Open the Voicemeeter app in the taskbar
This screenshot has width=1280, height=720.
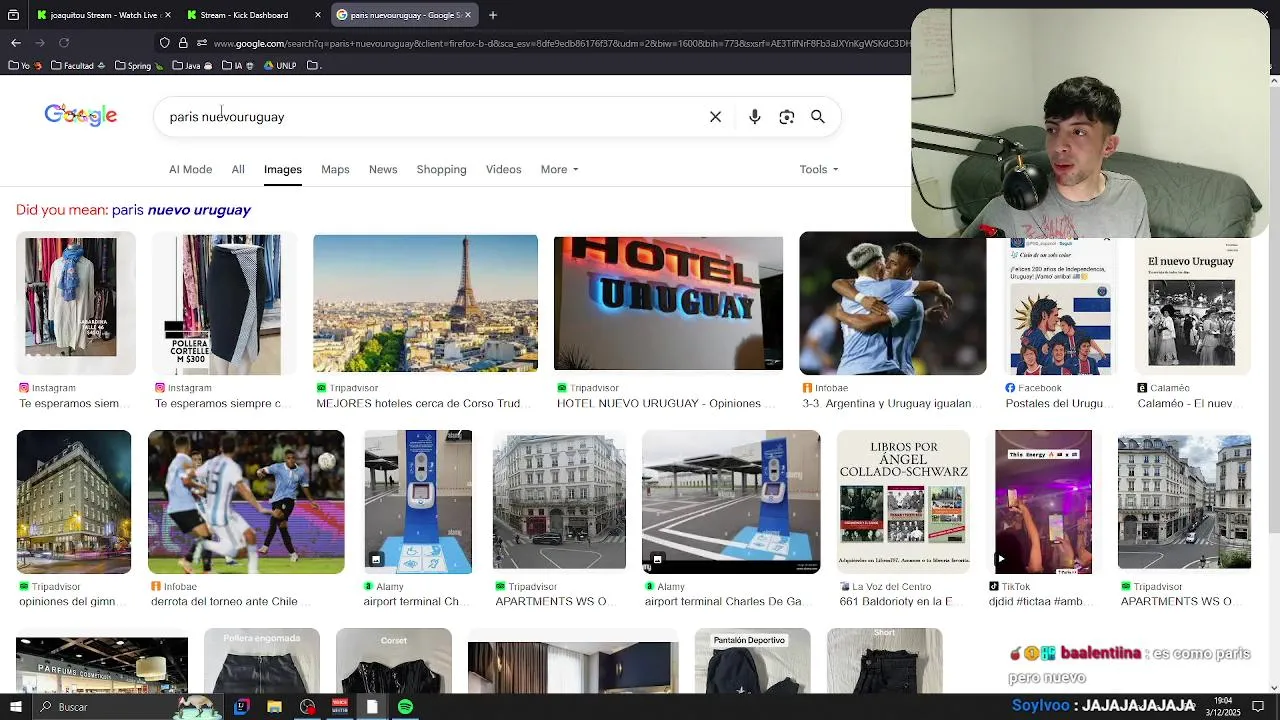(339, 707)
